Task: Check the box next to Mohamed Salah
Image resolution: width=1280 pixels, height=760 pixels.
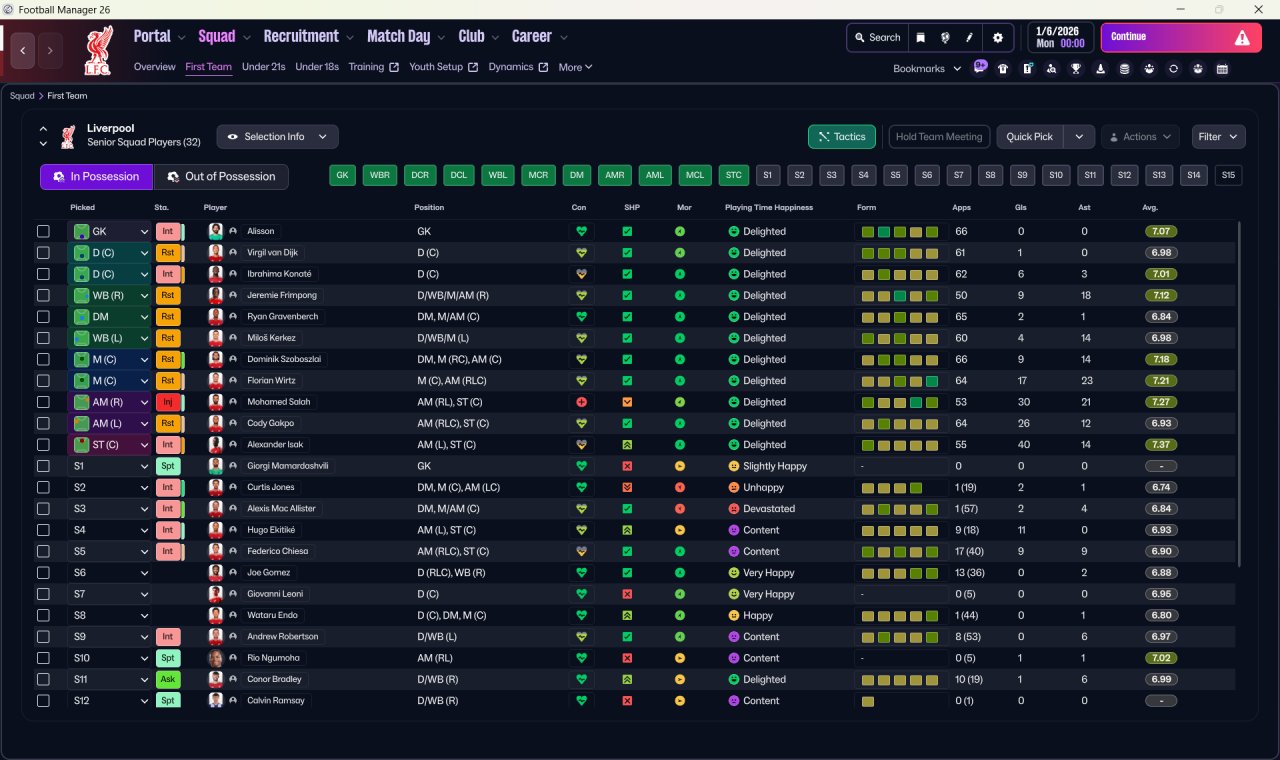Action: pos(43,402)
